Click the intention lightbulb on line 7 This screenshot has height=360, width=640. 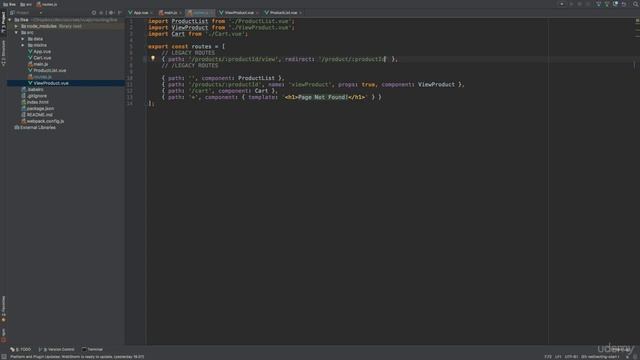tap(153, 58)
